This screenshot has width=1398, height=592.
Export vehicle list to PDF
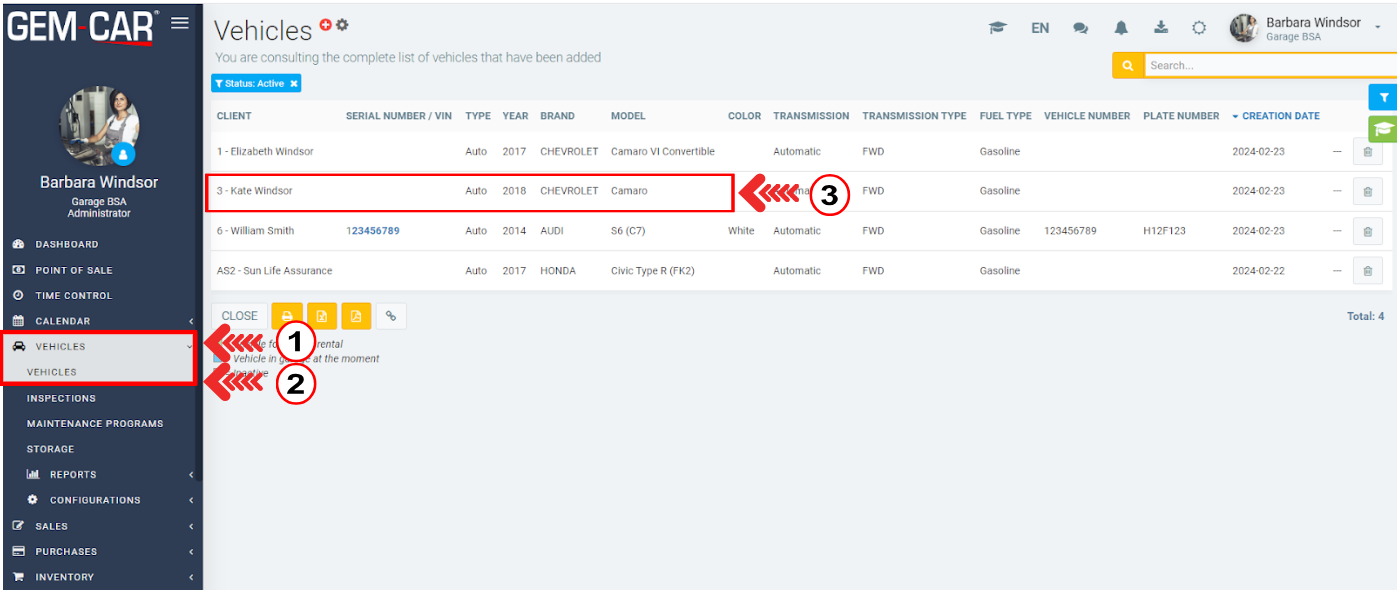356,316
